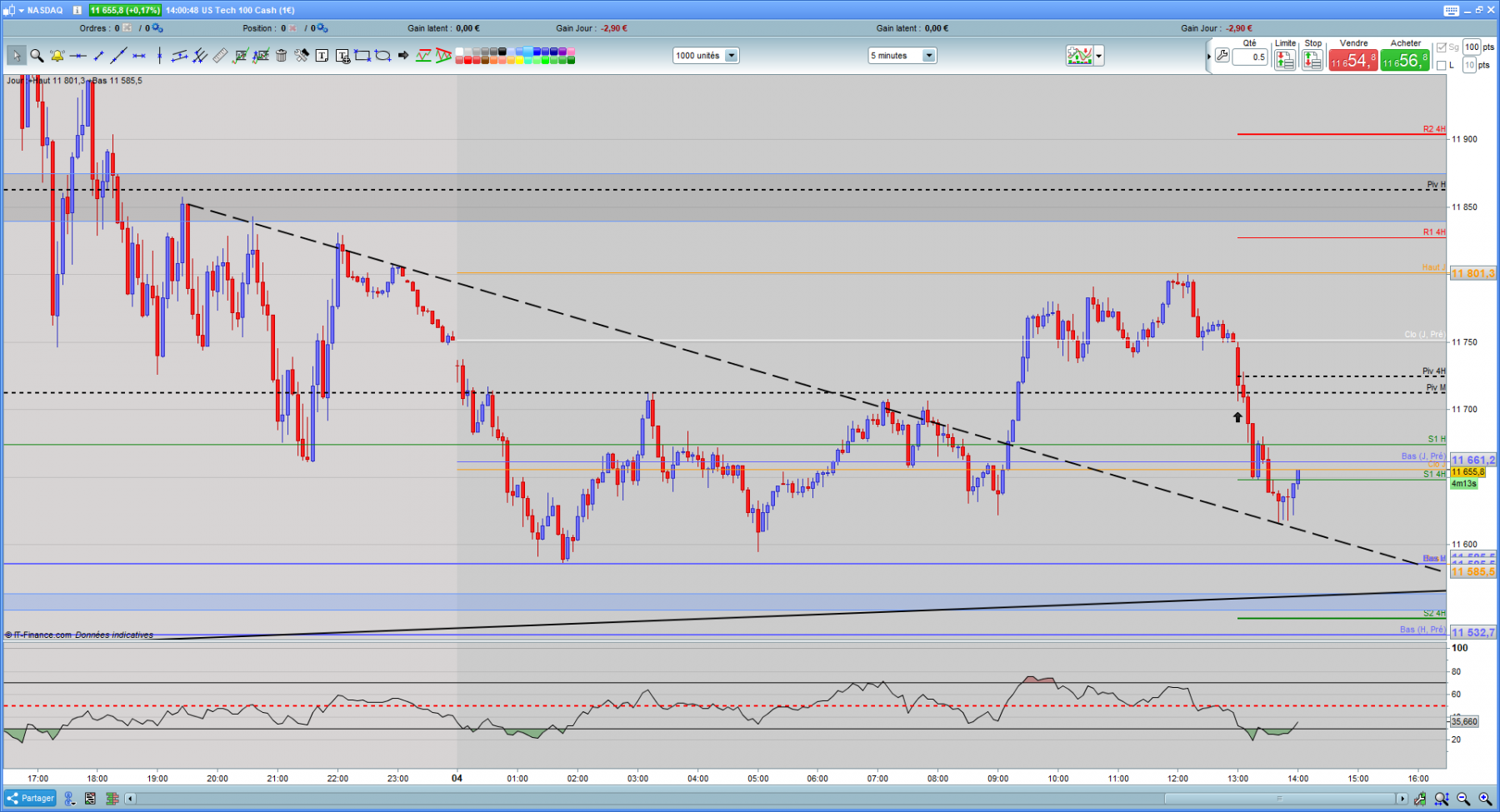
Task: Click the trash can delete objects icon
Action: click(x=281, y=56)
